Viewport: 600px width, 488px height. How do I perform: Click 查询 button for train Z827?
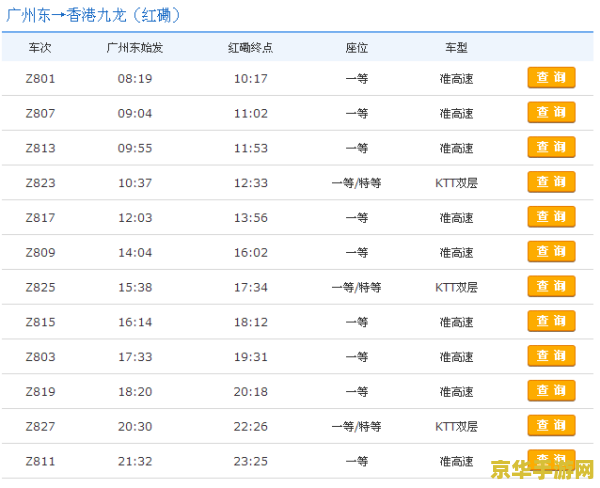(x=551, y=426)
